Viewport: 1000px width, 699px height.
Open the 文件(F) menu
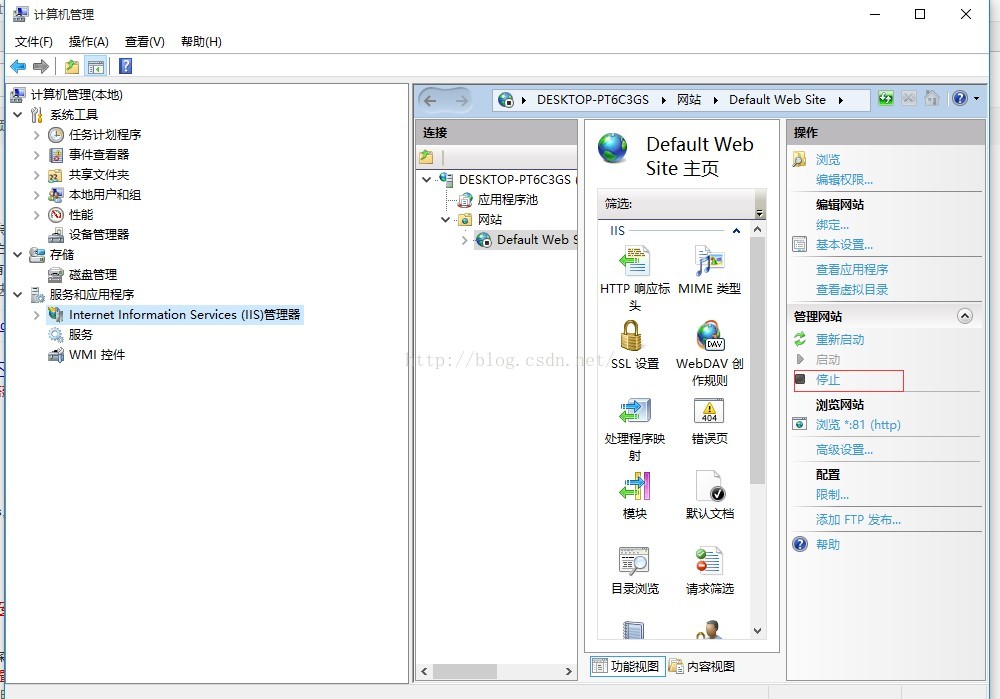click(x=34, y=41)
